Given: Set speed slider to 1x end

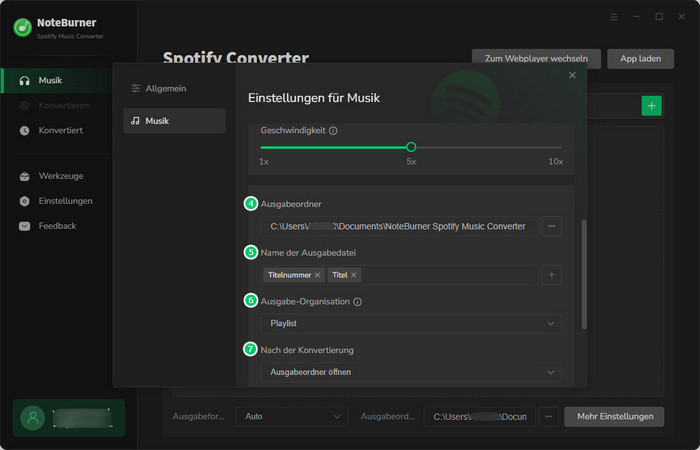Looking at the screenshot, I should [262, 147].
